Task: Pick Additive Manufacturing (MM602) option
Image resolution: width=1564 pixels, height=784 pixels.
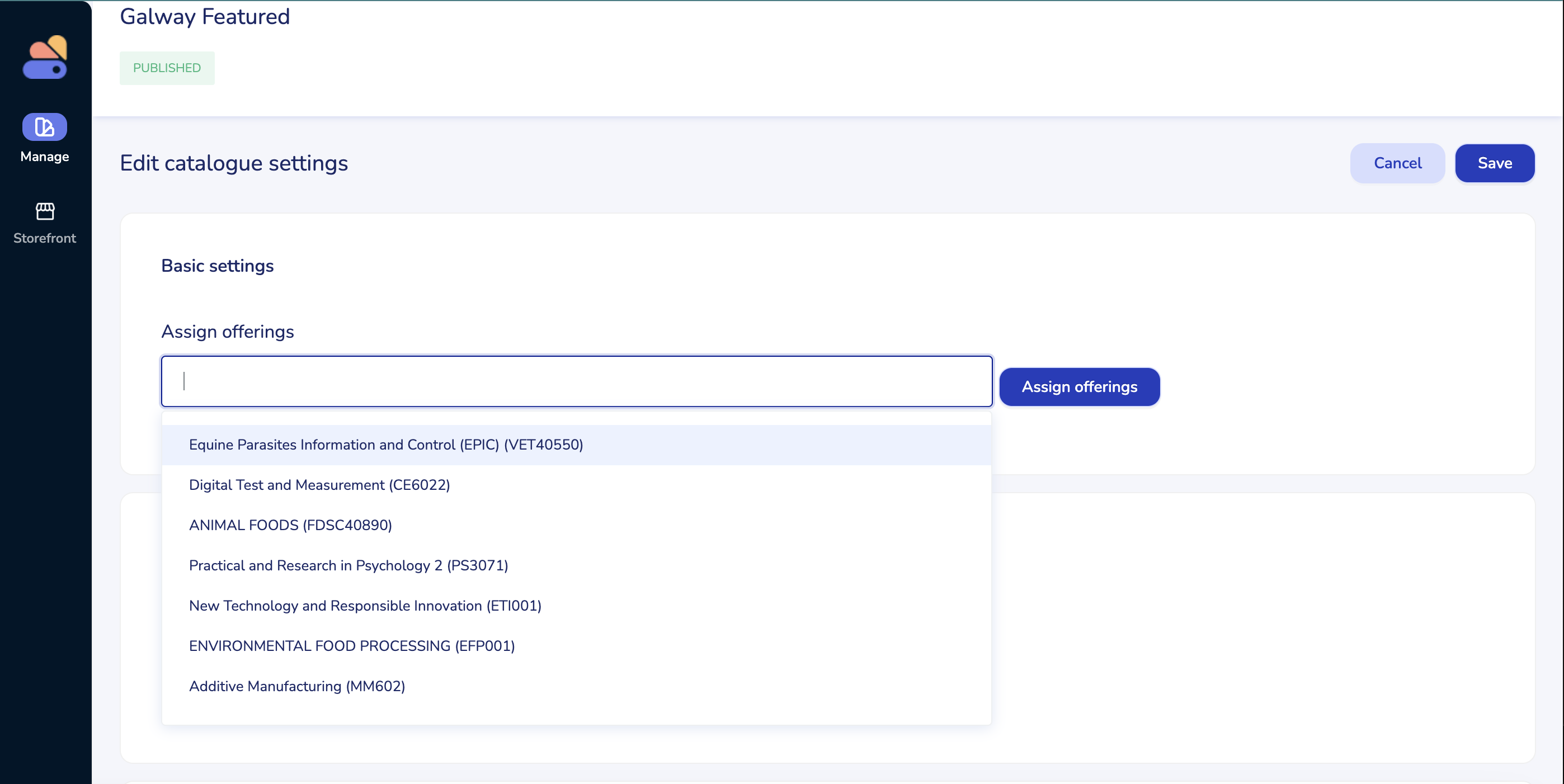Action: pyautogui.click(x=297, y=686)
